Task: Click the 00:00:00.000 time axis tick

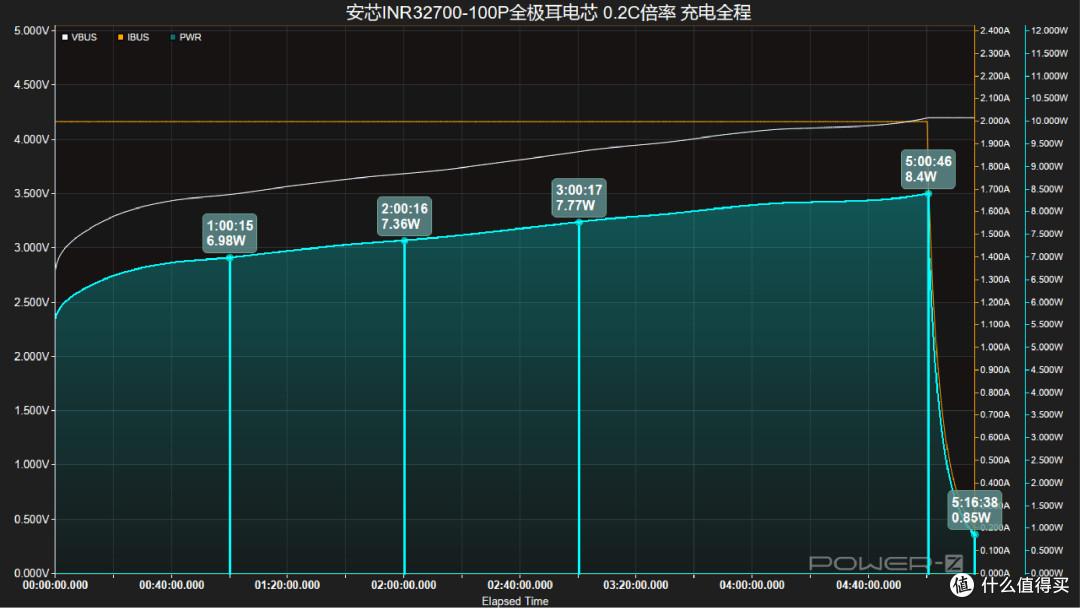Action: tap(55, 585)
